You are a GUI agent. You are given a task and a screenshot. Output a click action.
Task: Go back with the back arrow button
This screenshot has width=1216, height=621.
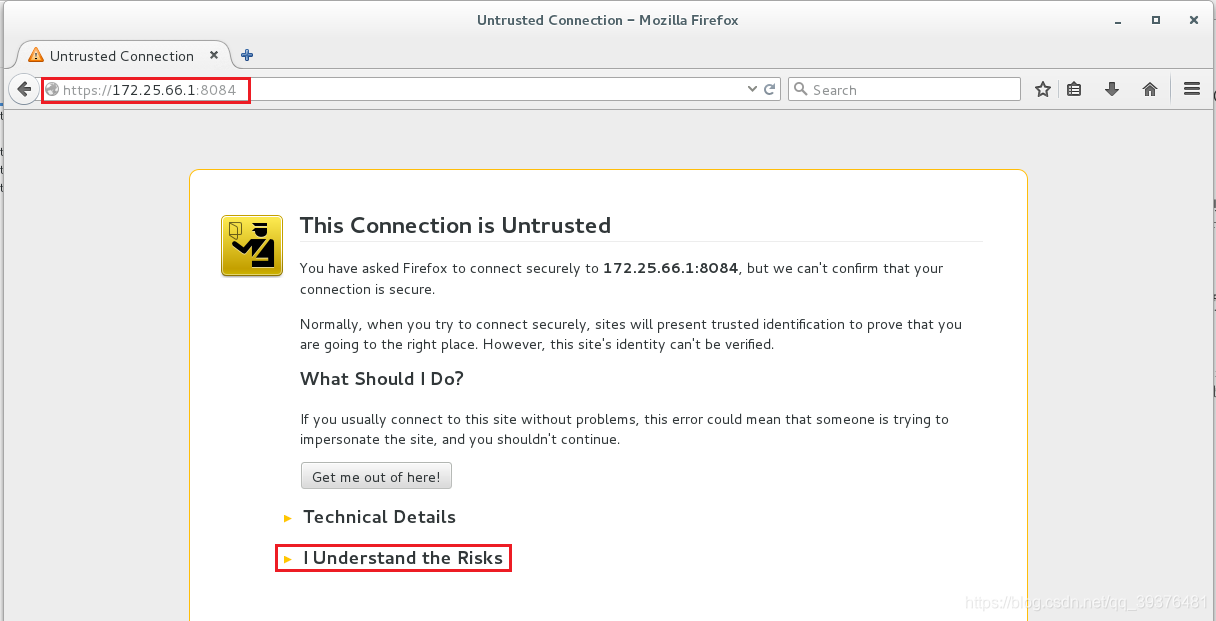point(24,89)
